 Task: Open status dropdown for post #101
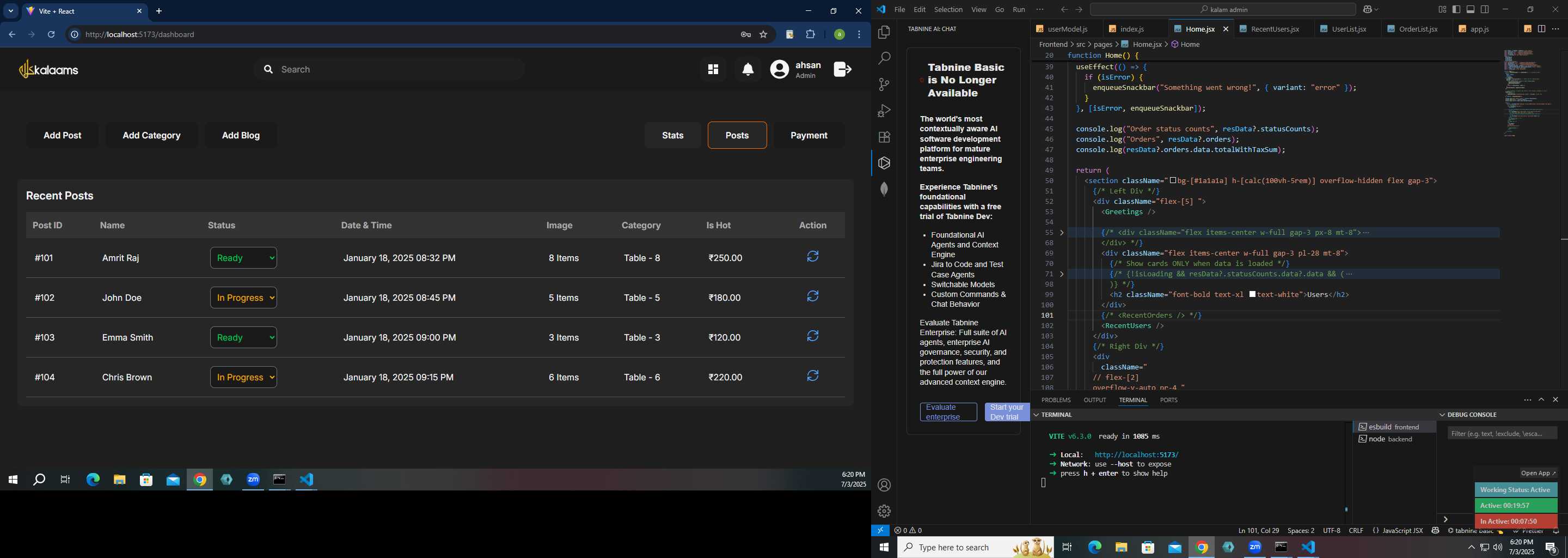pos(243,258)
